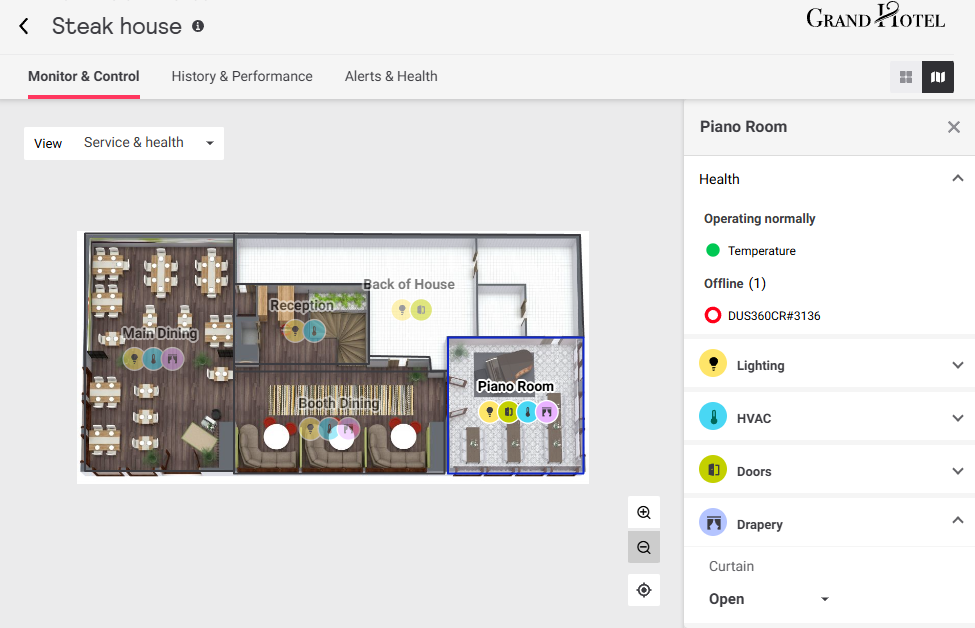
Task: Open the Steak house info icon
Action: [x=197, y=26]
